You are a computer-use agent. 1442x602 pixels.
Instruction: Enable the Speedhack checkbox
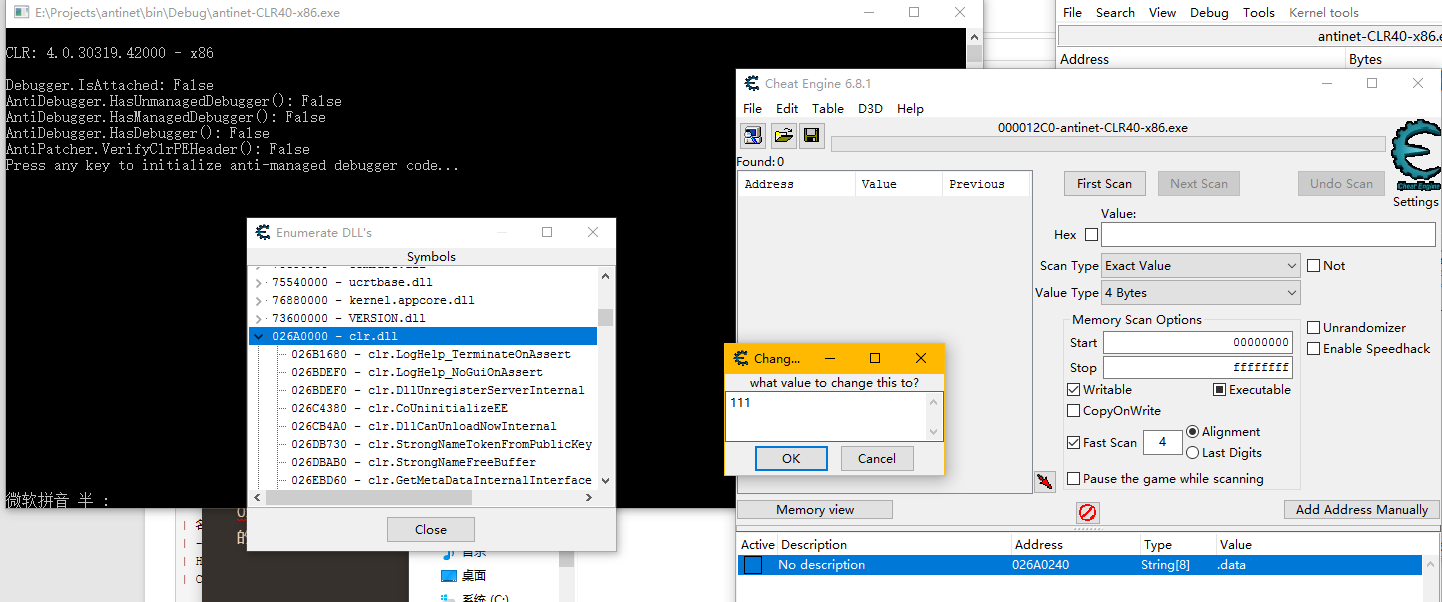[1314, 349]
